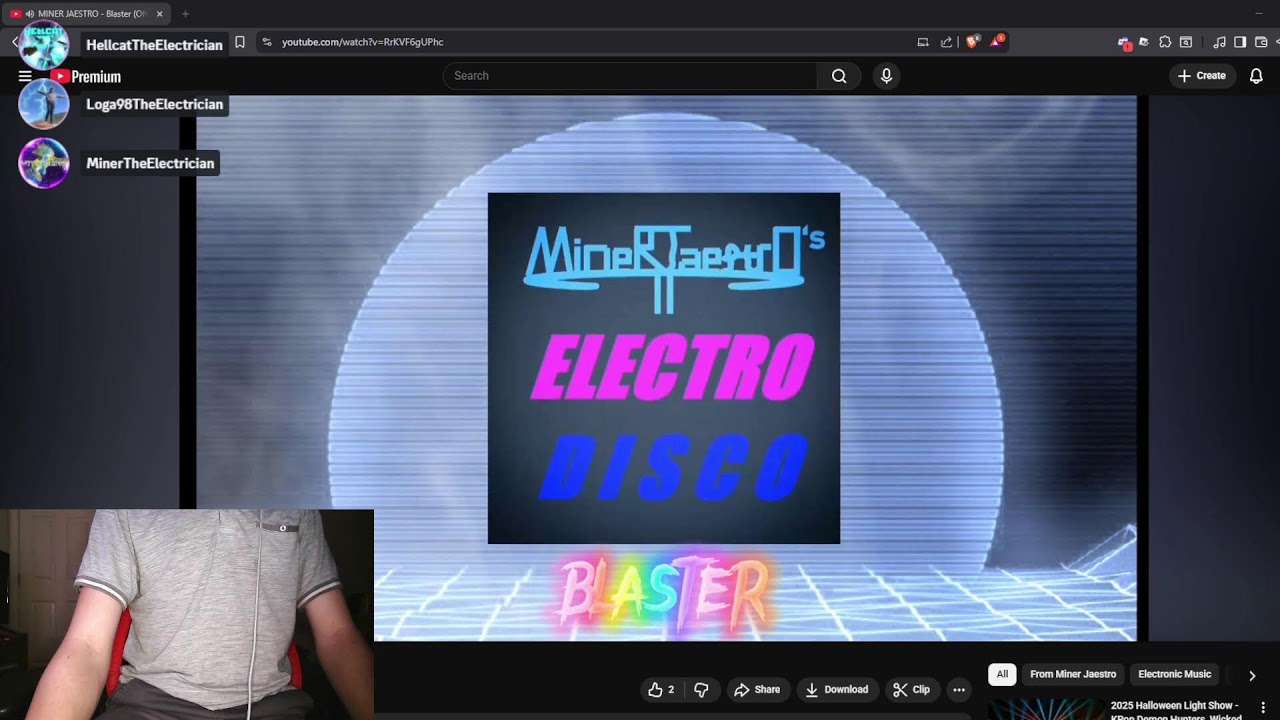Toggle the browser sidebar panel icon
Image resolution: width=1280 pixels, height=720 pixels.
coord(1240,42)
